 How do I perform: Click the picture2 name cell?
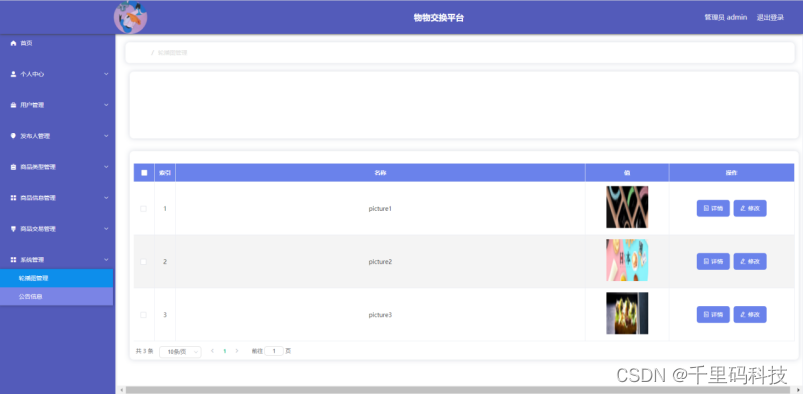tap(380, 262)
